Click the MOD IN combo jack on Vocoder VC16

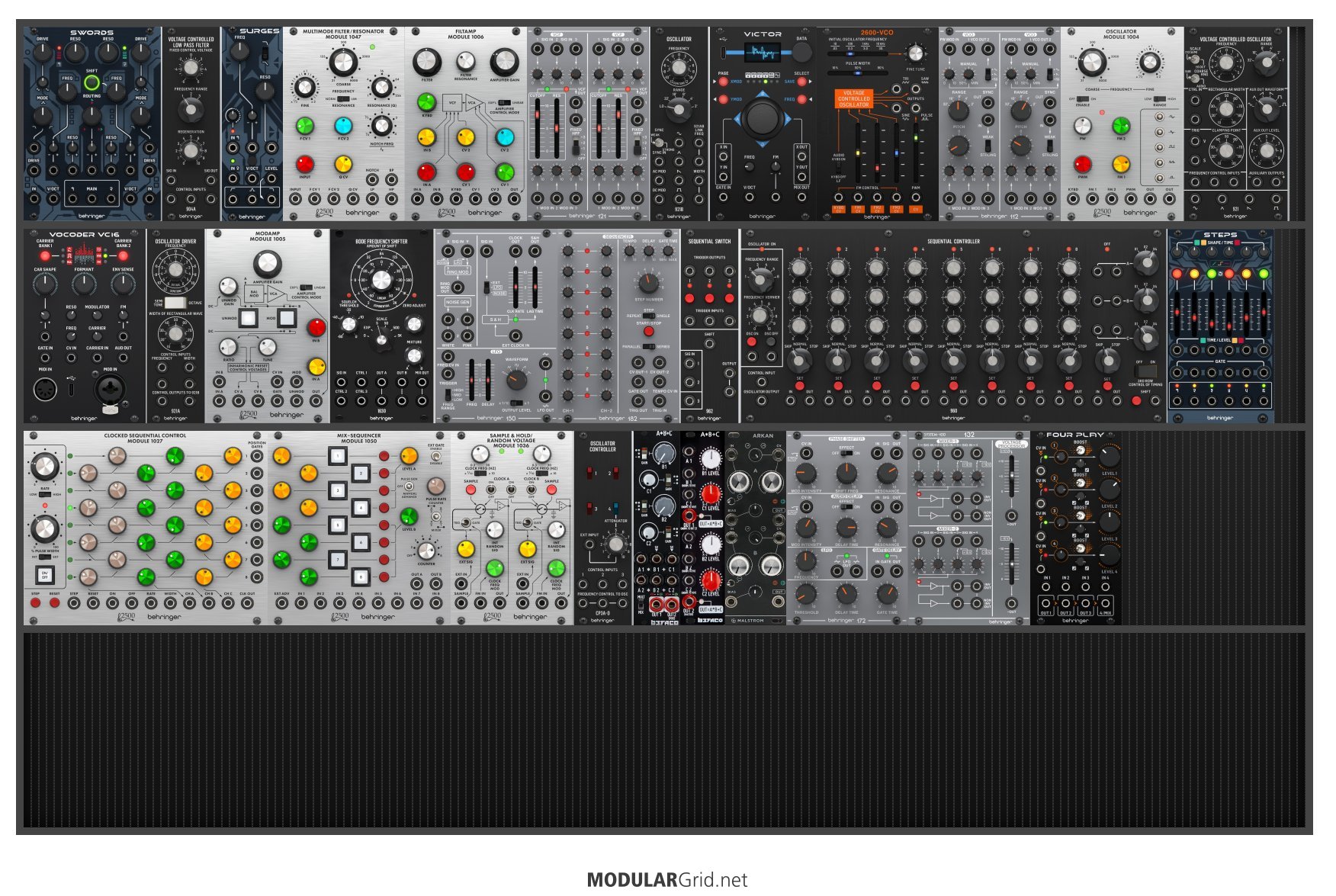coord(109,389)
